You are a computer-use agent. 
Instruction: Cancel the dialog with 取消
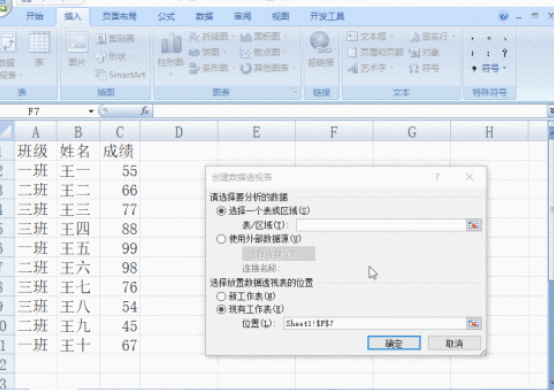pos(454,343)
